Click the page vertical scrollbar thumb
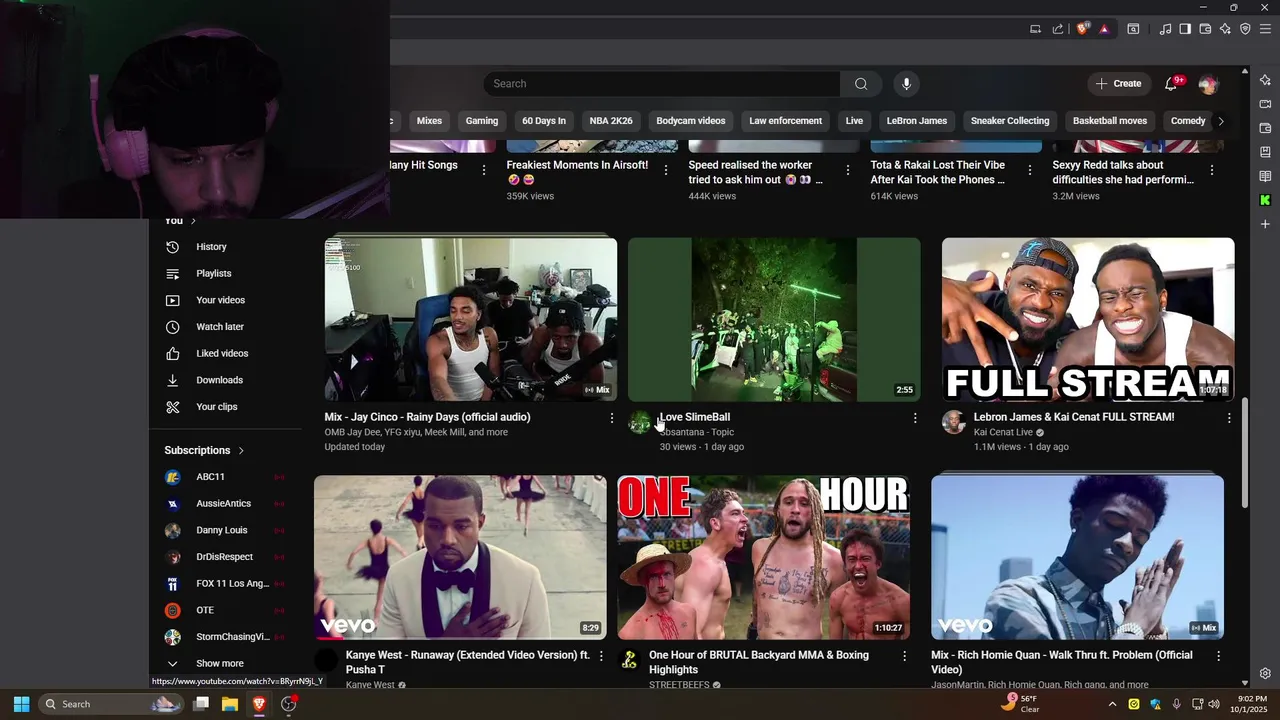 (x=1245, y=453)
